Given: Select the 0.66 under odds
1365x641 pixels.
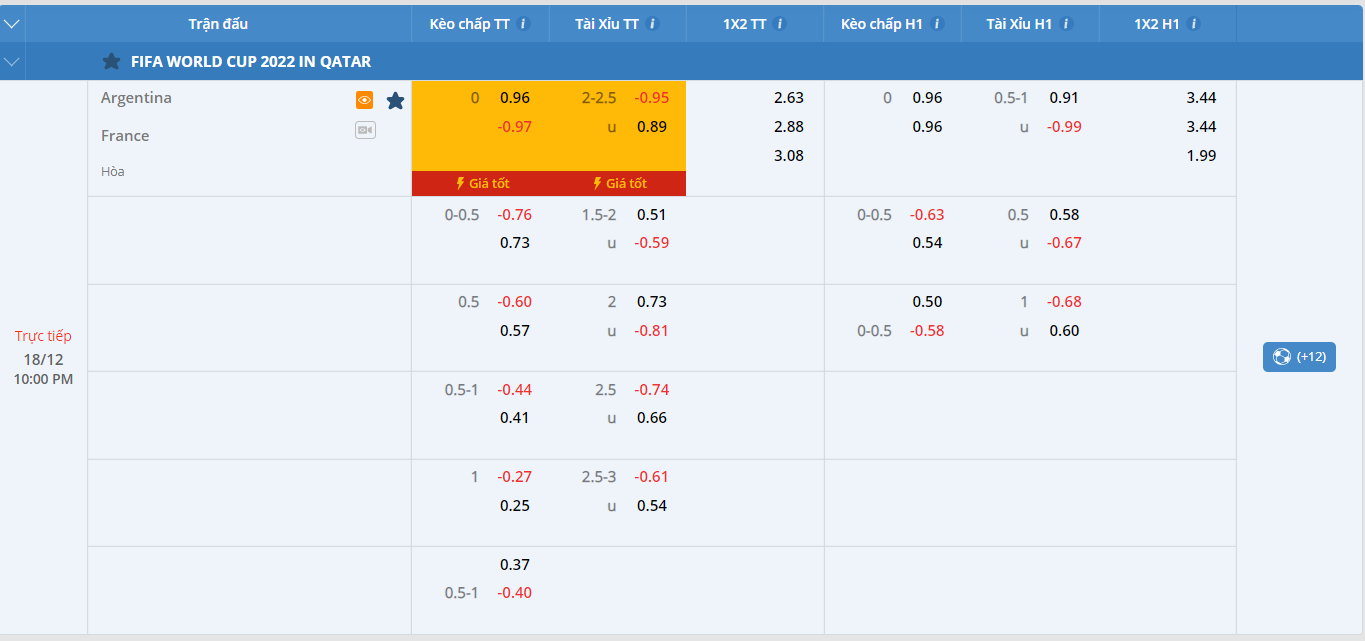Looking at the screenshot, I should pyautogui.click(x=652, y=418).
